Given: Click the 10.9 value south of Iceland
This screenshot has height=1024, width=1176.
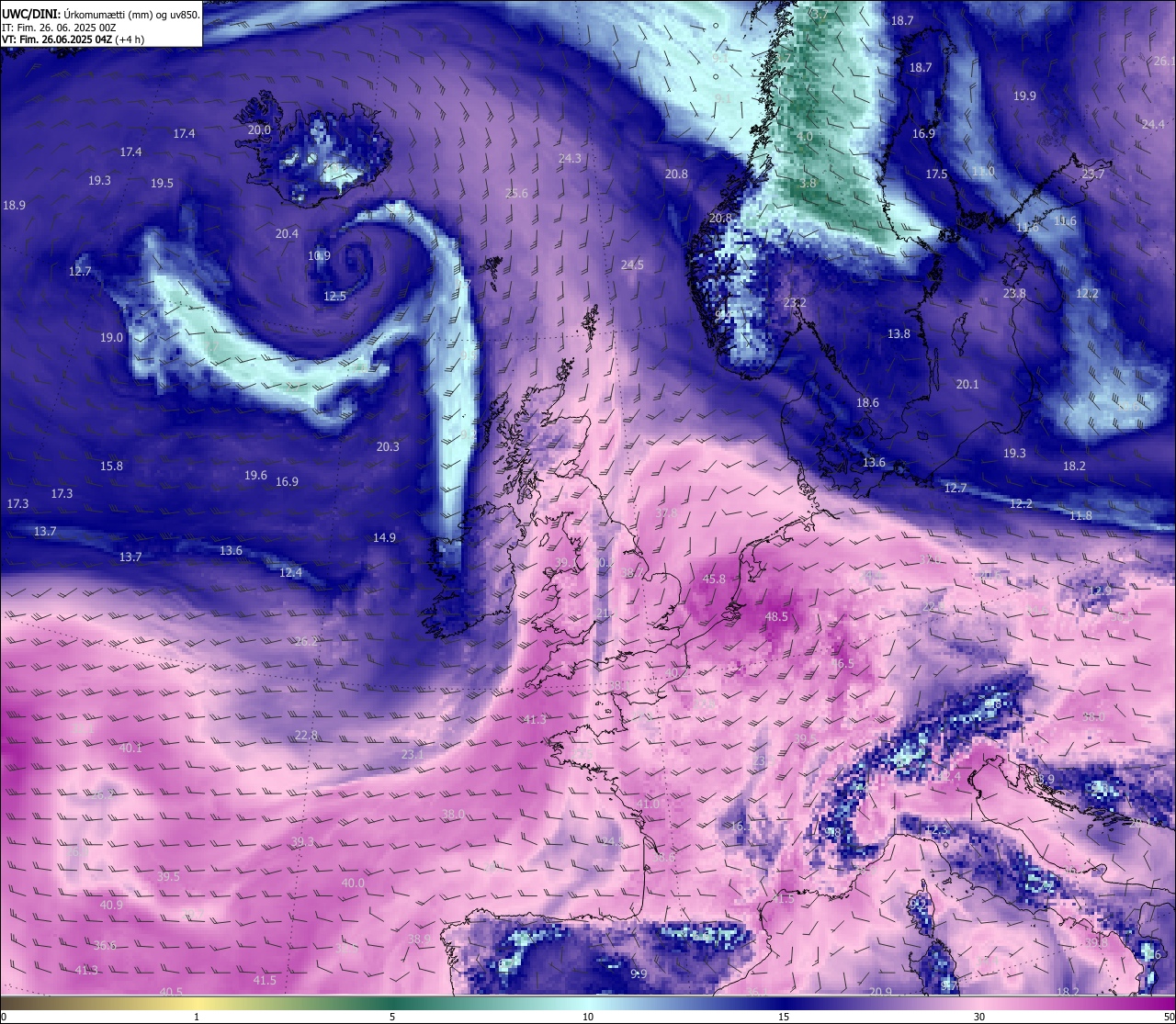Looking at the screenshot, I should pyautogui.click(x=319, y=256).
